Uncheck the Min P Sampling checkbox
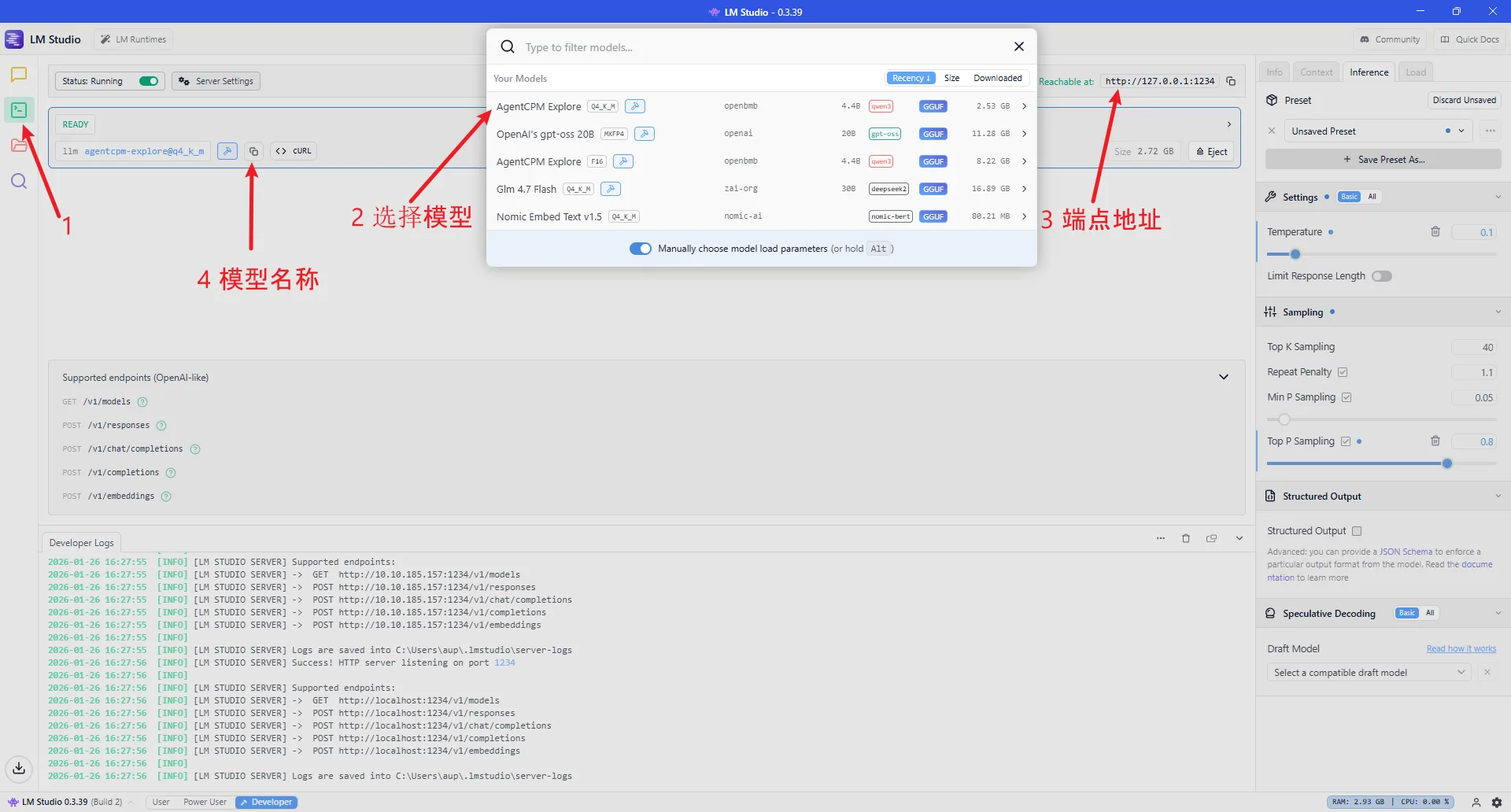Image resolution: width=1511 pixels, height=812 pixels. click(x=1347, y=397)
